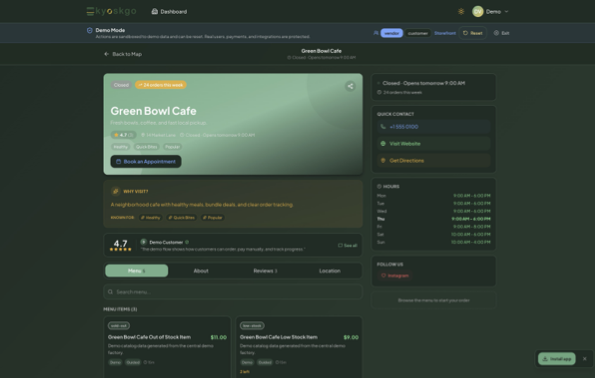Image resolution: width=595 pixels, height=378 pixels.
Task: Open the Storefront link
Action: click(445, 33)
